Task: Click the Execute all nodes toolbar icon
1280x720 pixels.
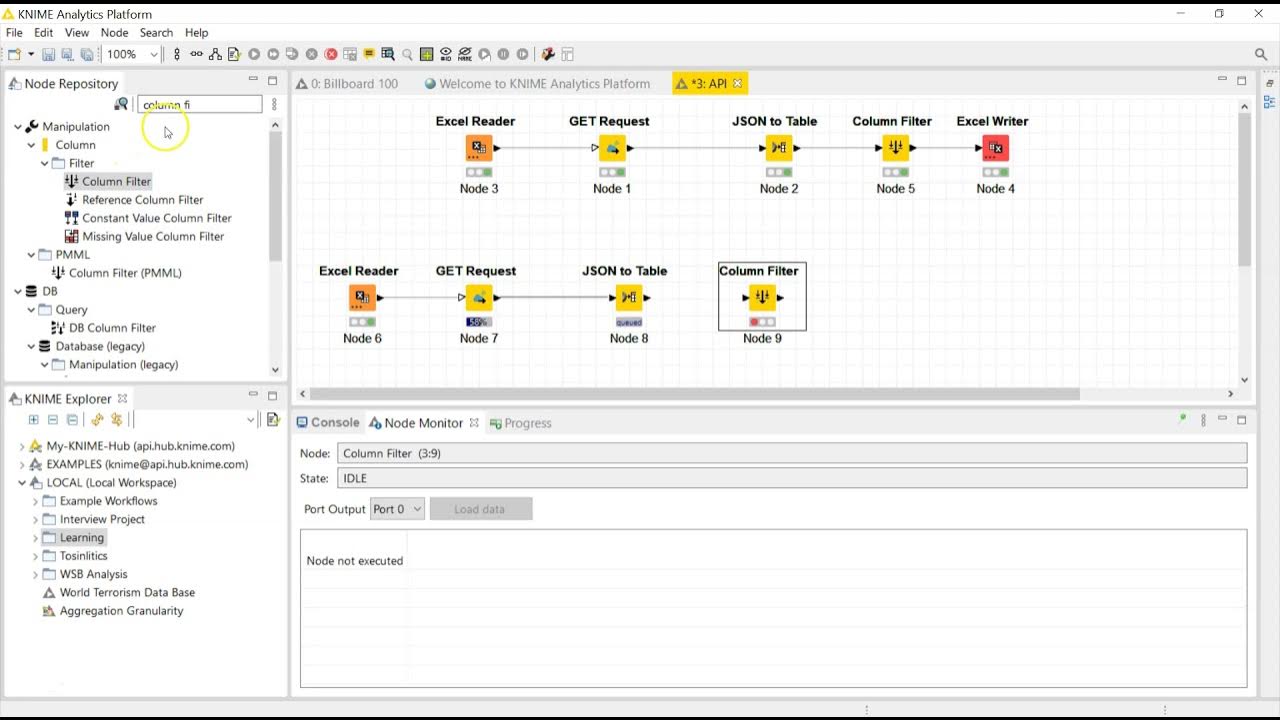Action: 273,54
